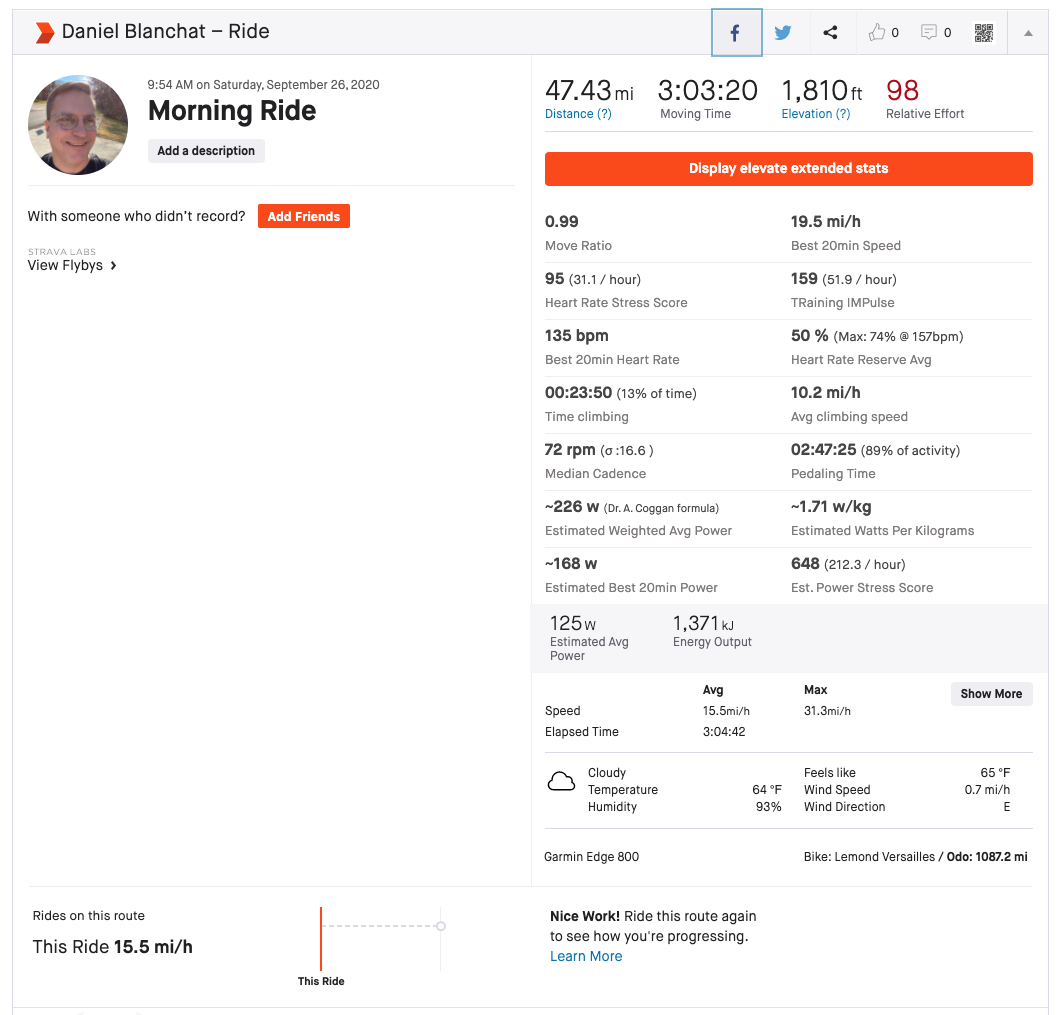Viewport: 1061px width, 1015px height.
Task: Click Add Friends button
Action: [304, 217]
